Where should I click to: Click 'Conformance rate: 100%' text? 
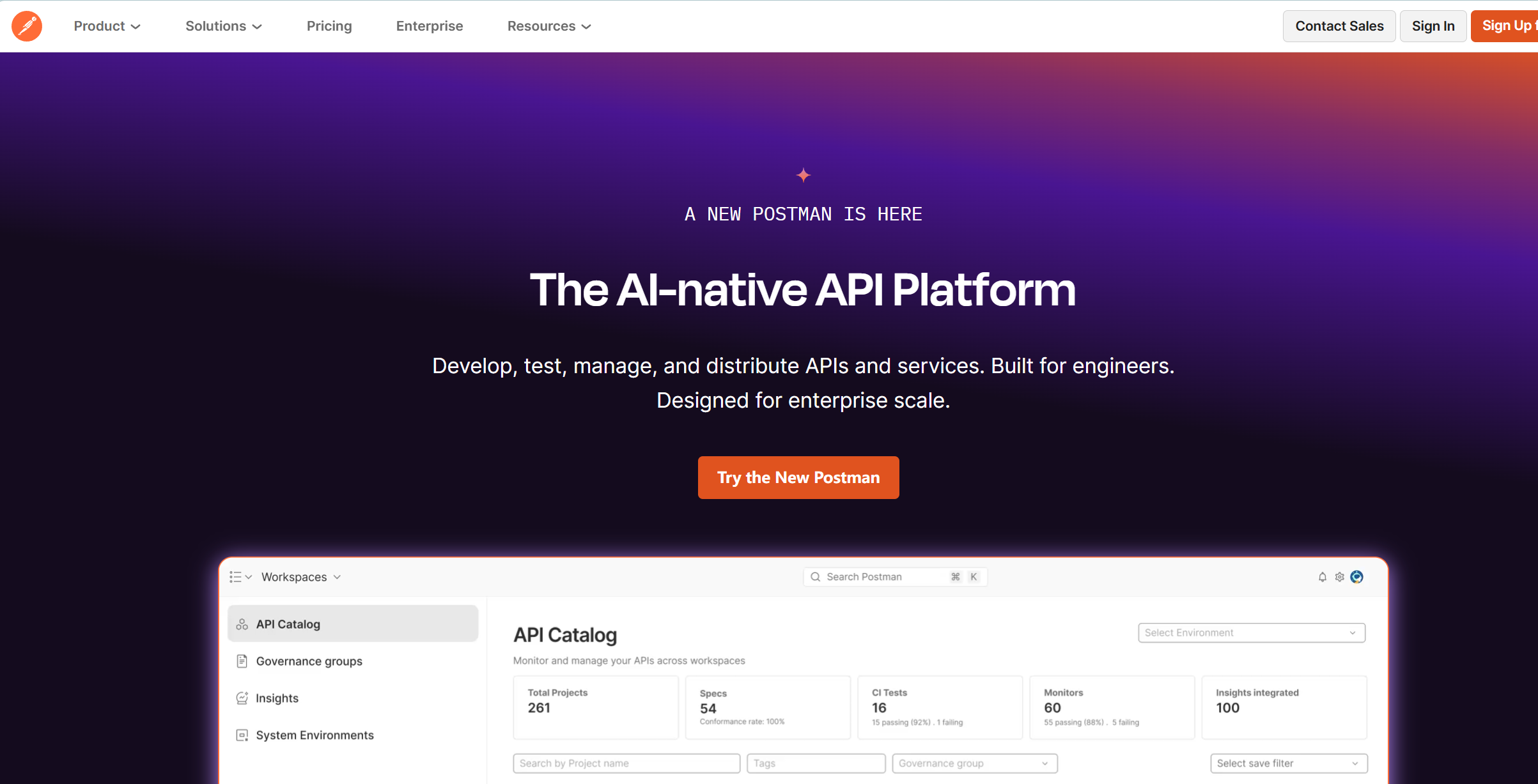(x=742, y=721)
